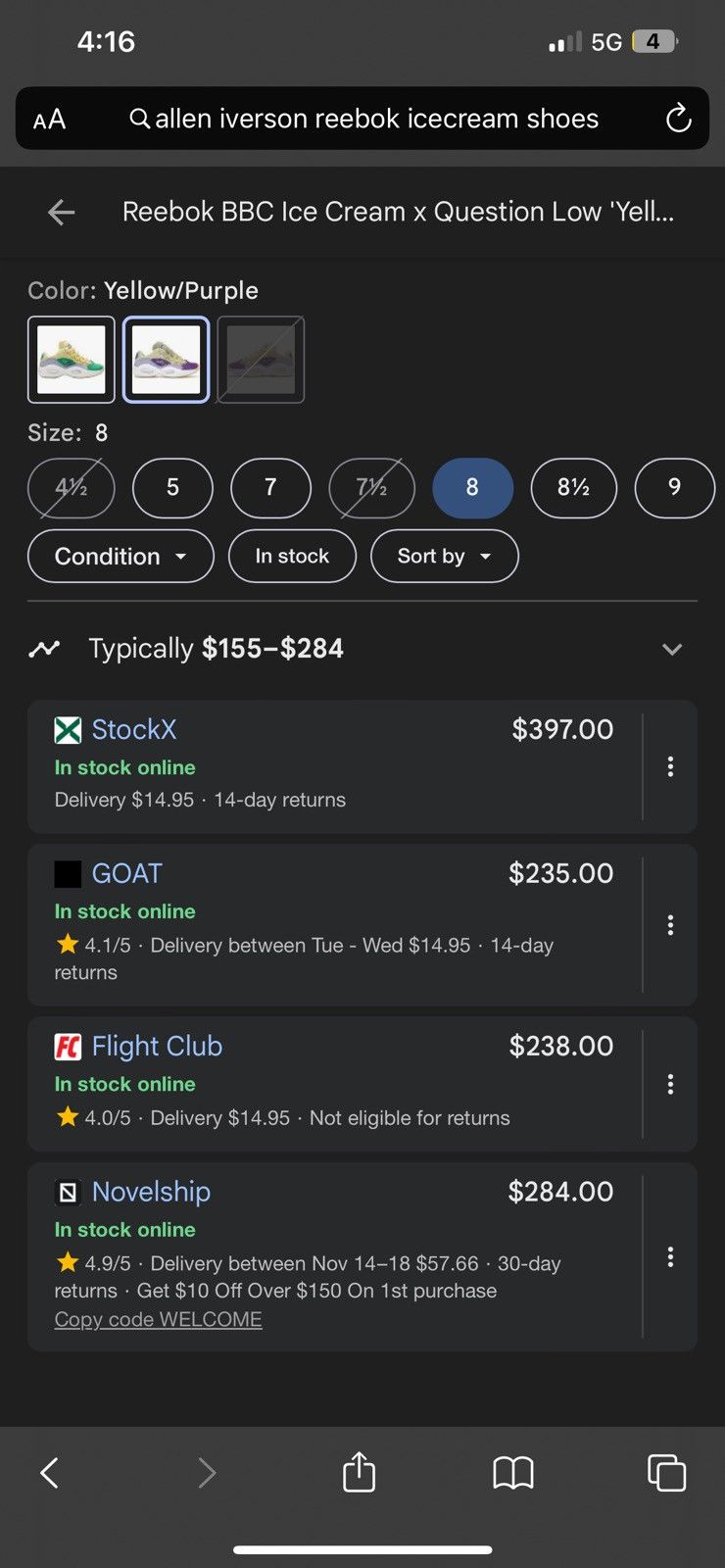725x1568 pixels.
Task: Open three-dot menu for Novelship listing
Action: 670,1256
